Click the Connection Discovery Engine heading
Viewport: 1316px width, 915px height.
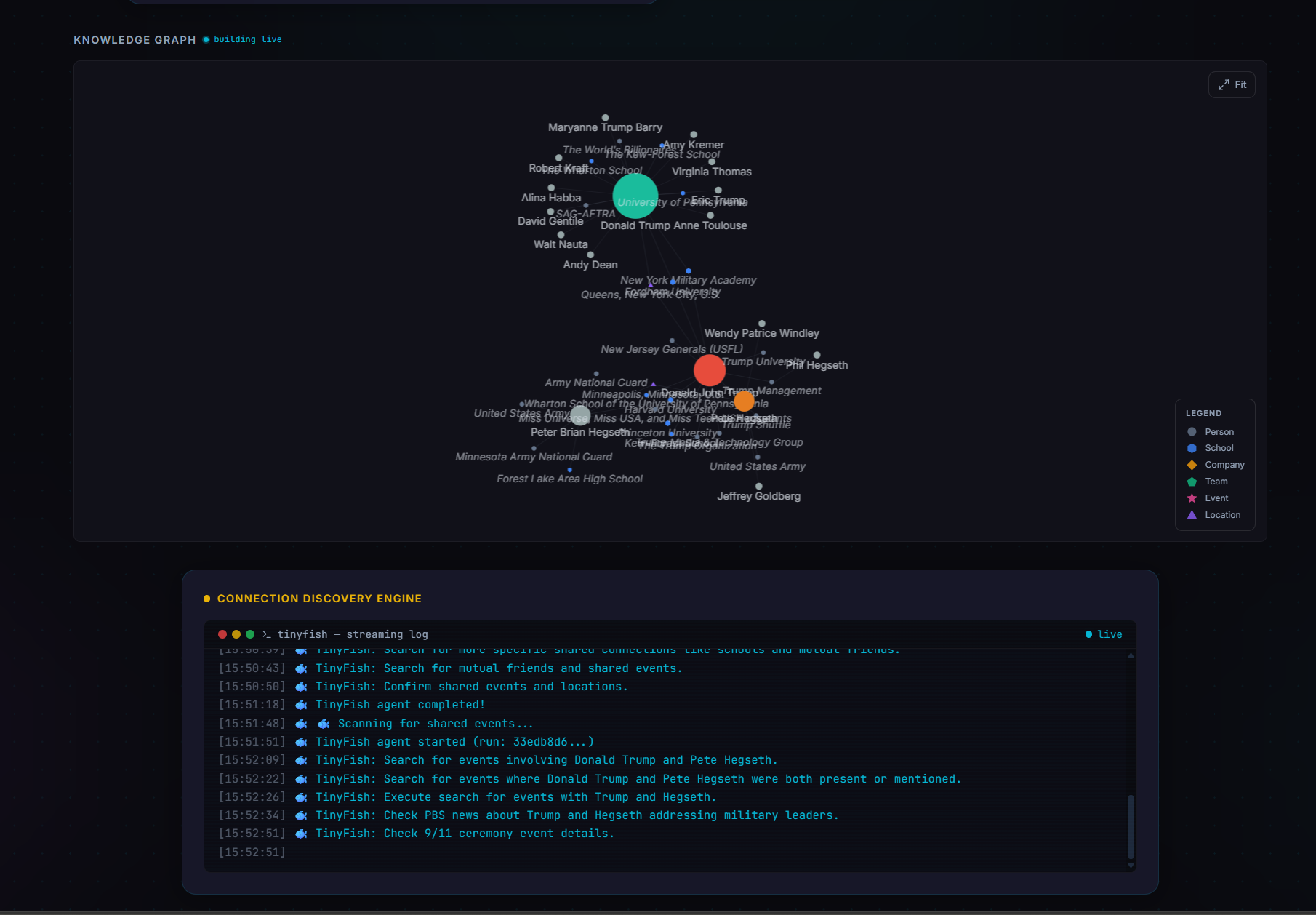319,599
